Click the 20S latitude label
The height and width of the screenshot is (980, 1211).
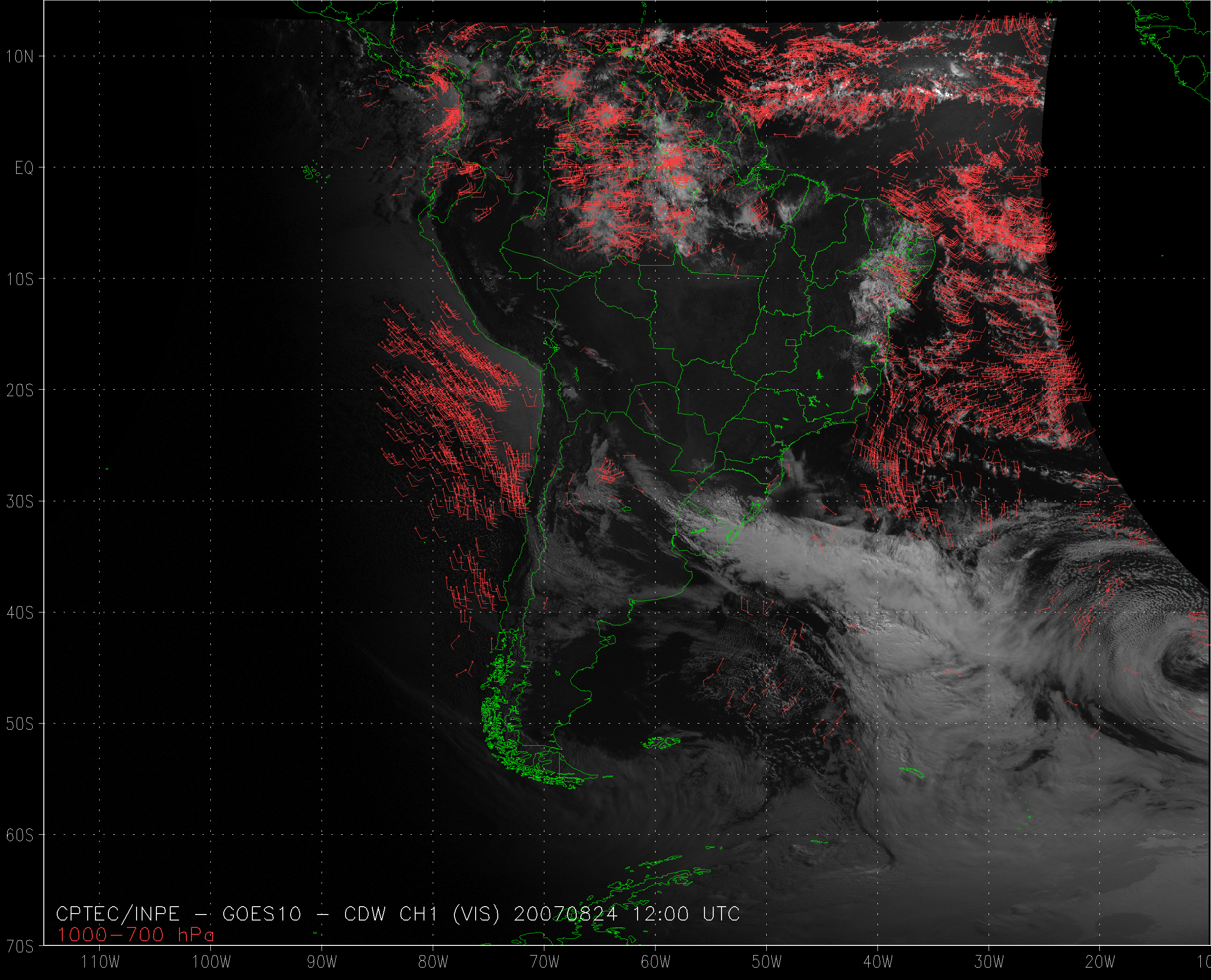point(20,391)
